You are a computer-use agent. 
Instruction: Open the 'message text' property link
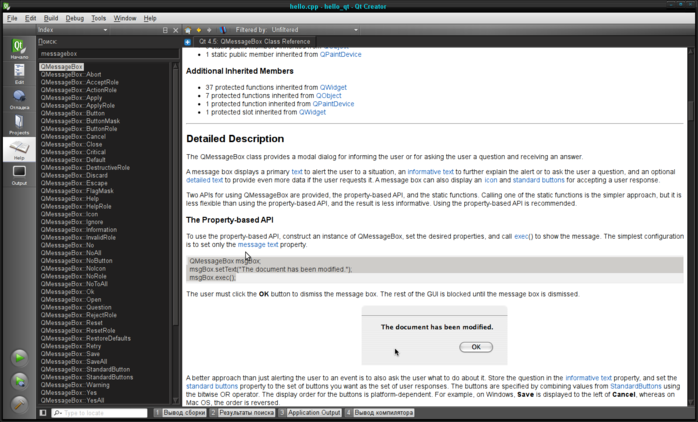(x=258, y=244)
